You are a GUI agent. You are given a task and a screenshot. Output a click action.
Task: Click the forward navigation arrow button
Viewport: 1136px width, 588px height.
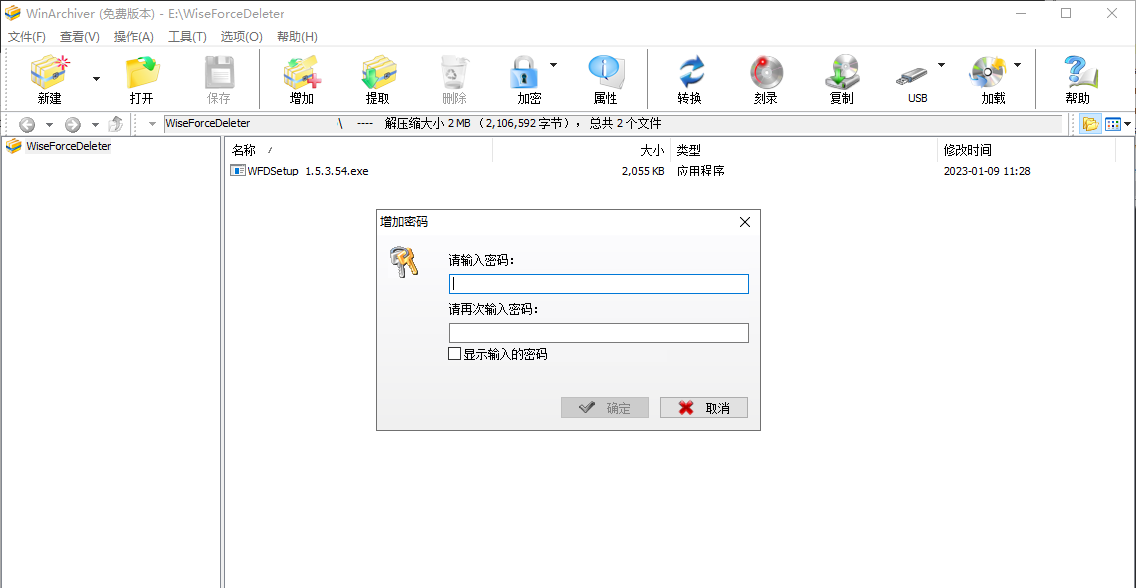(72, 125)
